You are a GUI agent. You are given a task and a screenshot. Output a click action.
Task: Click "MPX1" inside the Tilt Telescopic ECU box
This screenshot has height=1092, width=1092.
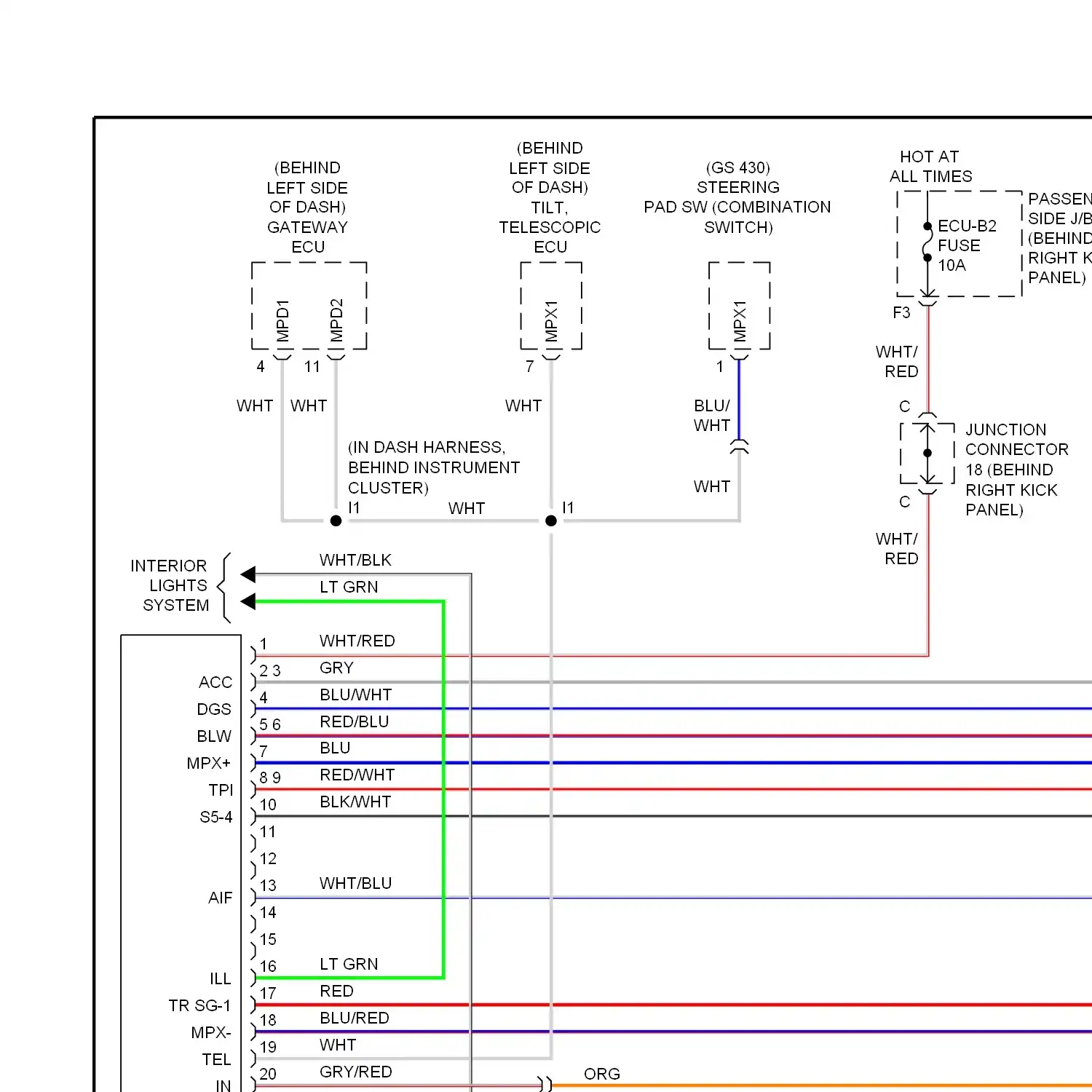coord(551,321)
